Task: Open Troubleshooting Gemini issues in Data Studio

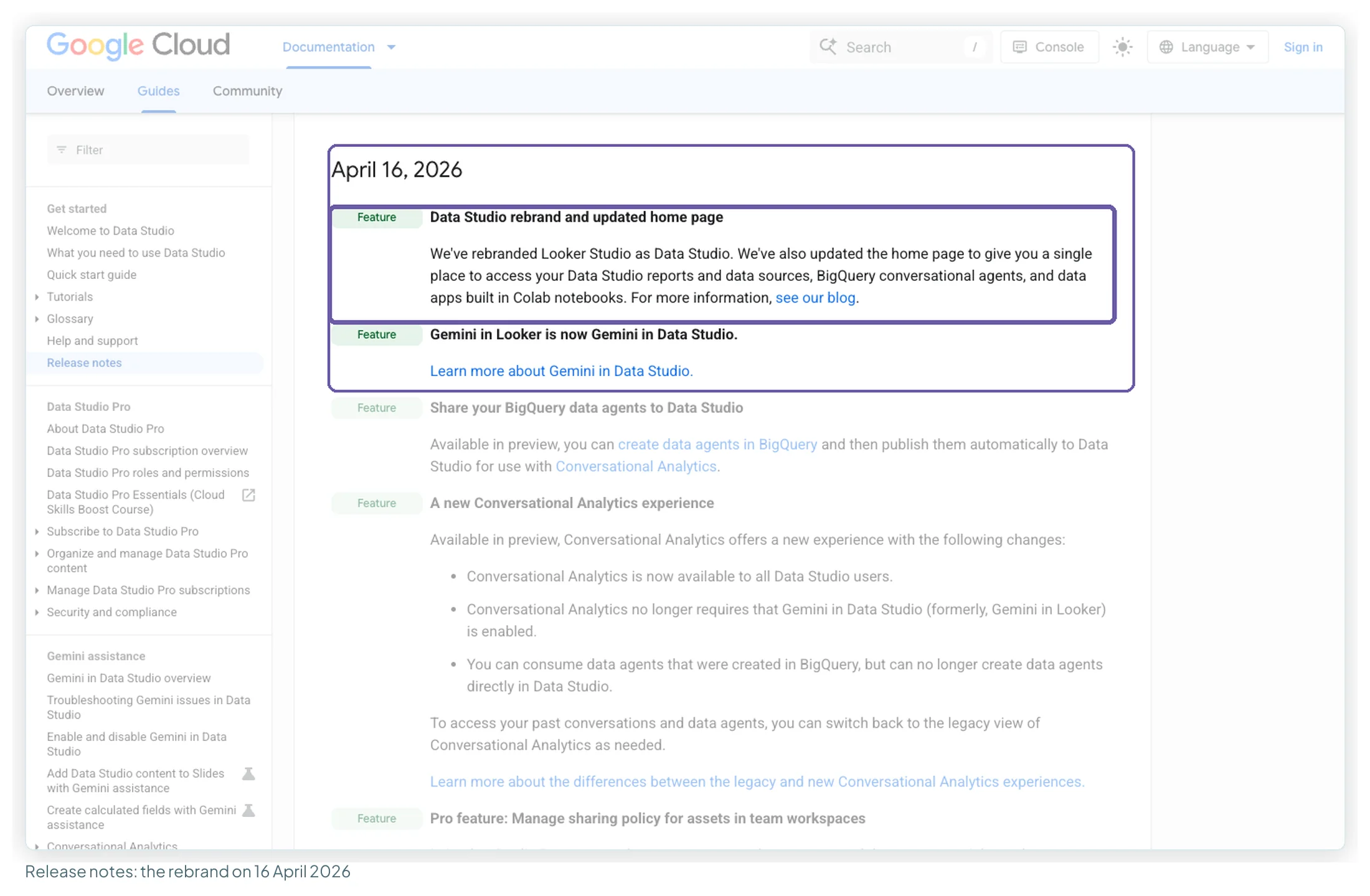Action: click(x=148, y=707)
